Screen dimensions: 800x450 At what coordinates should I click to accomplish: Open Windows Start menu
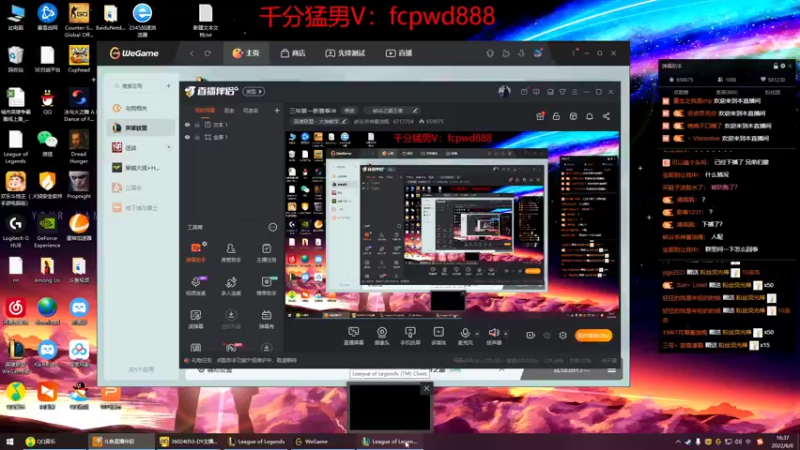tap(10, 442)
